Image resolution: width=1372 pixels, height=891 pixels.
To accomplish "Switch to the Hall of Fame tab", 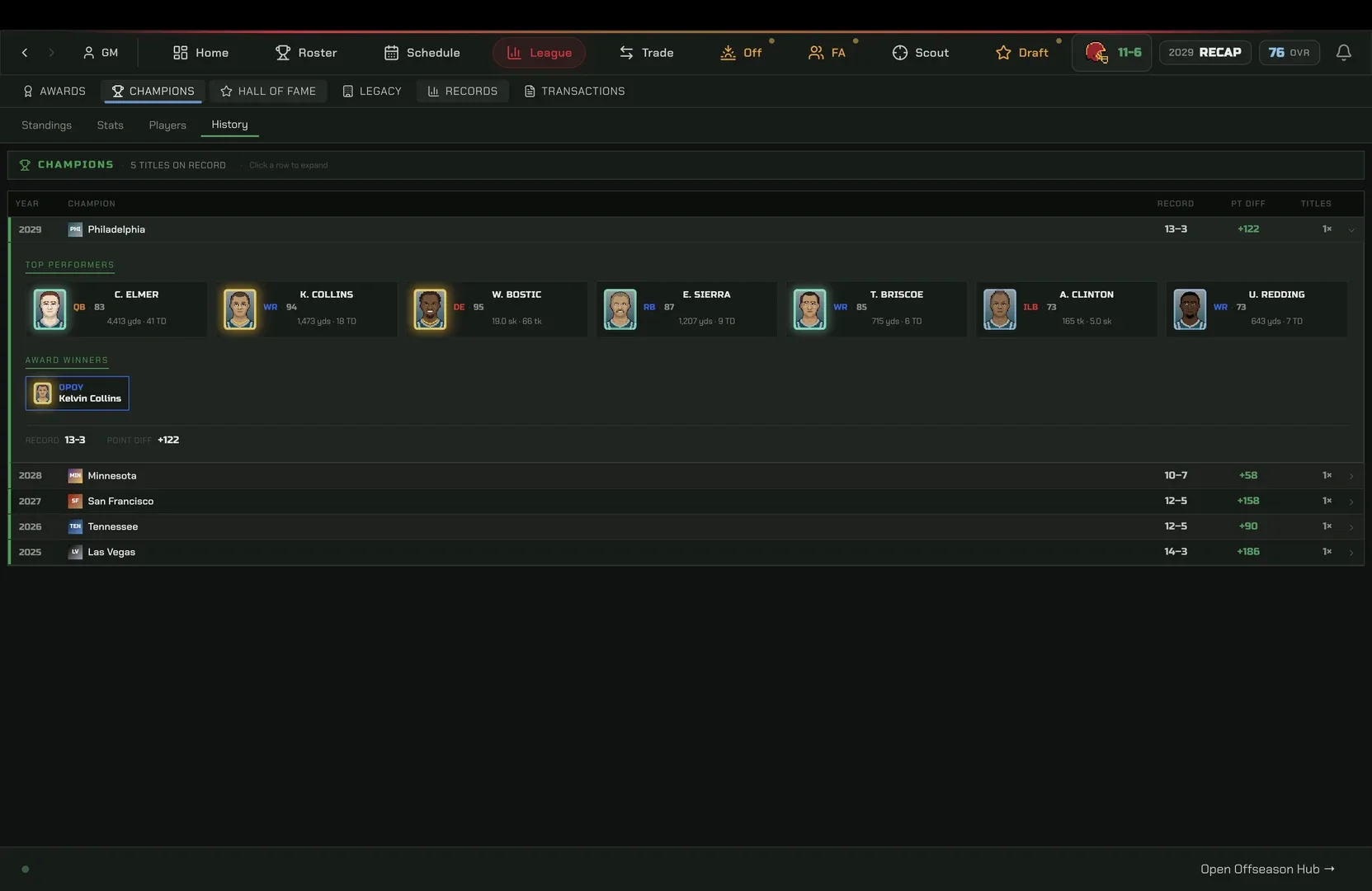I will pos(268,92).
